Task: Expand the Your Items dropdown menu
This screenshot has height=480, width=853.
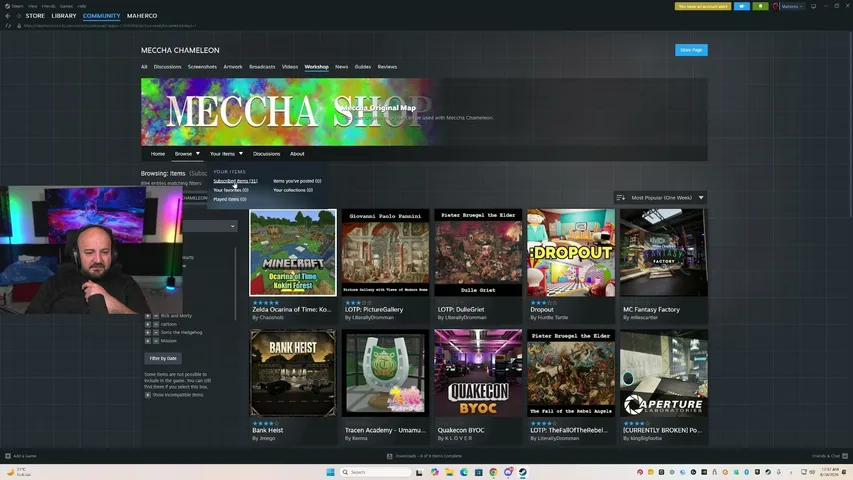Action: coord(226,153)
